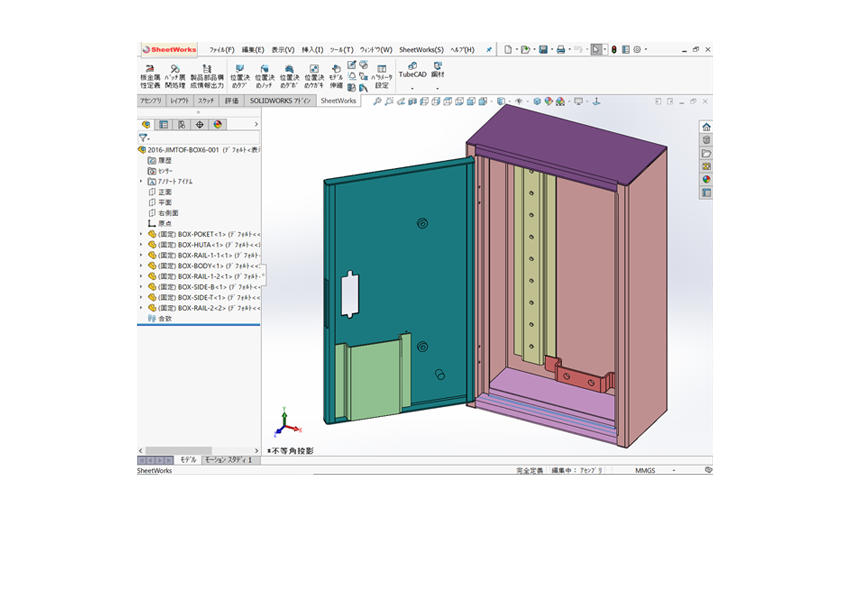Image resolution: width=850 pixels, height=600 pixels.
Task: Open パラメータ設定 parameter settings
Action: pyautogui.click(x=382, y=77)
